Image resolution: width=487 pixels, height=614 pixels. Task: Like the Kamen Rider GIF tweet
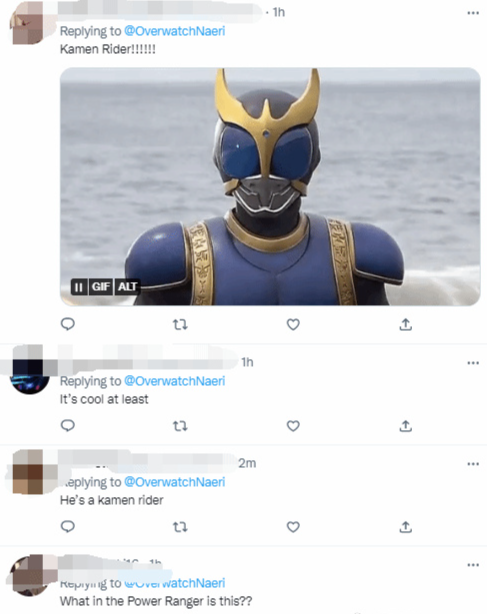(293, 324)
